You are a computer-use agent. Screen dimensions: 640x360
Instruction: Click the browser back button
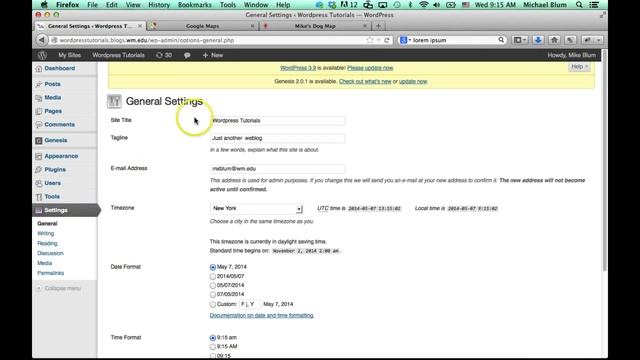pos(42,40)
